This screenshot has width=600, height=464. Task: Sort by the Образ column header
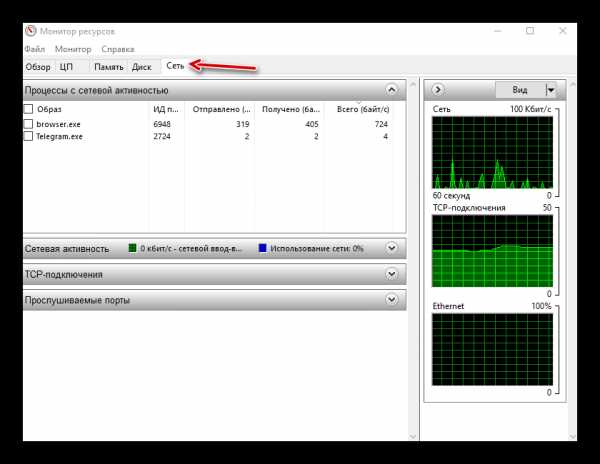click(49, 109)
